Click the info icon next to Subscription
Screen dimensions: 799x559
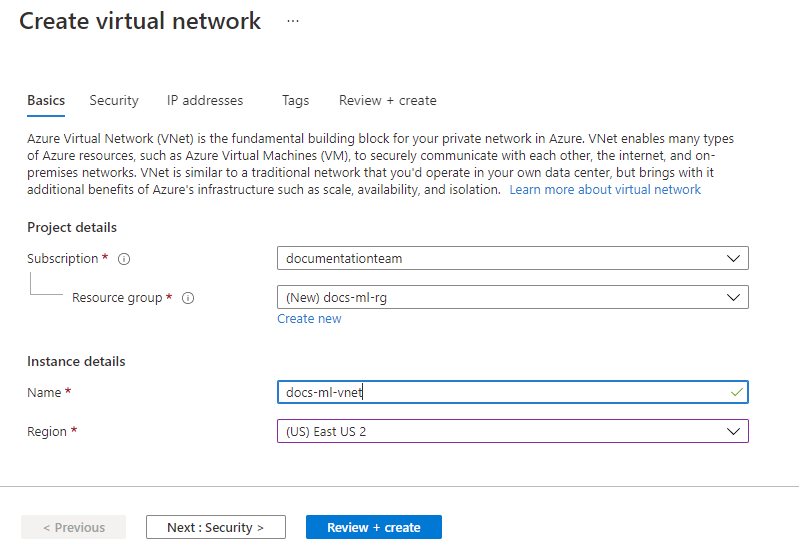click(124, 259)
